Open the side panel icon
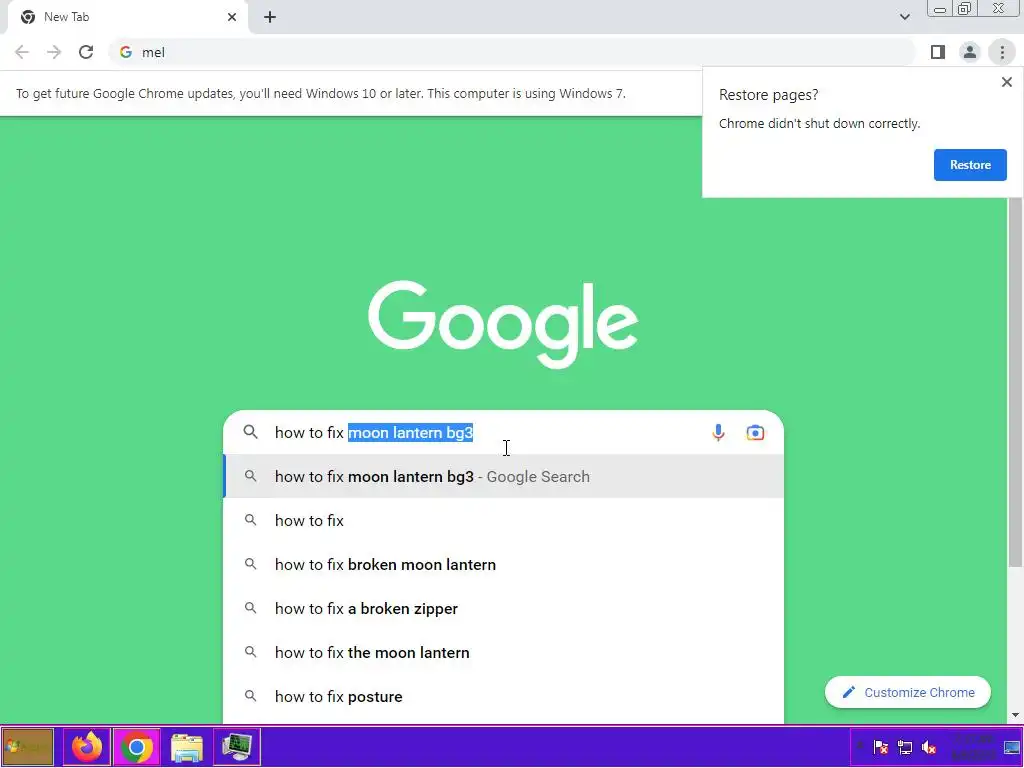The image size is (1024, 768). pyautogui.click(x=938, y=52)
